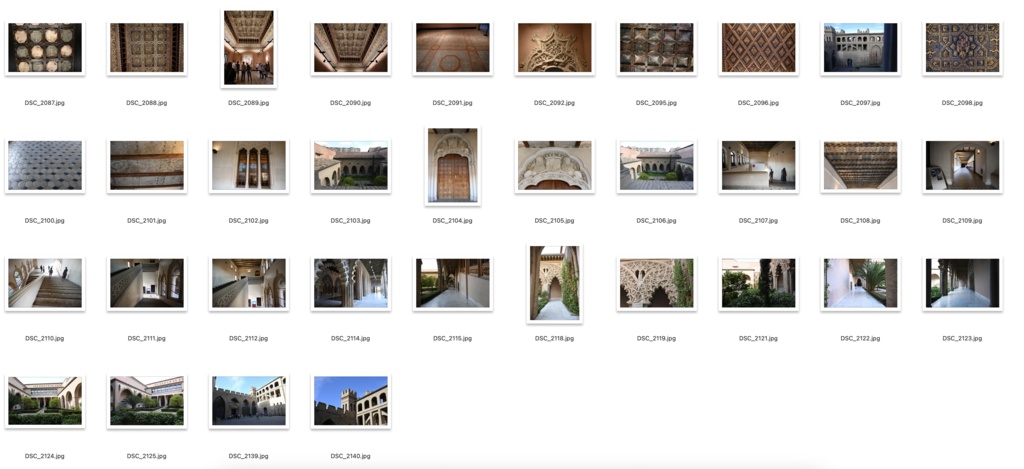
Task: Click the DSC_2119.jpg carved arch thumbnail
Action: point(656,283)
